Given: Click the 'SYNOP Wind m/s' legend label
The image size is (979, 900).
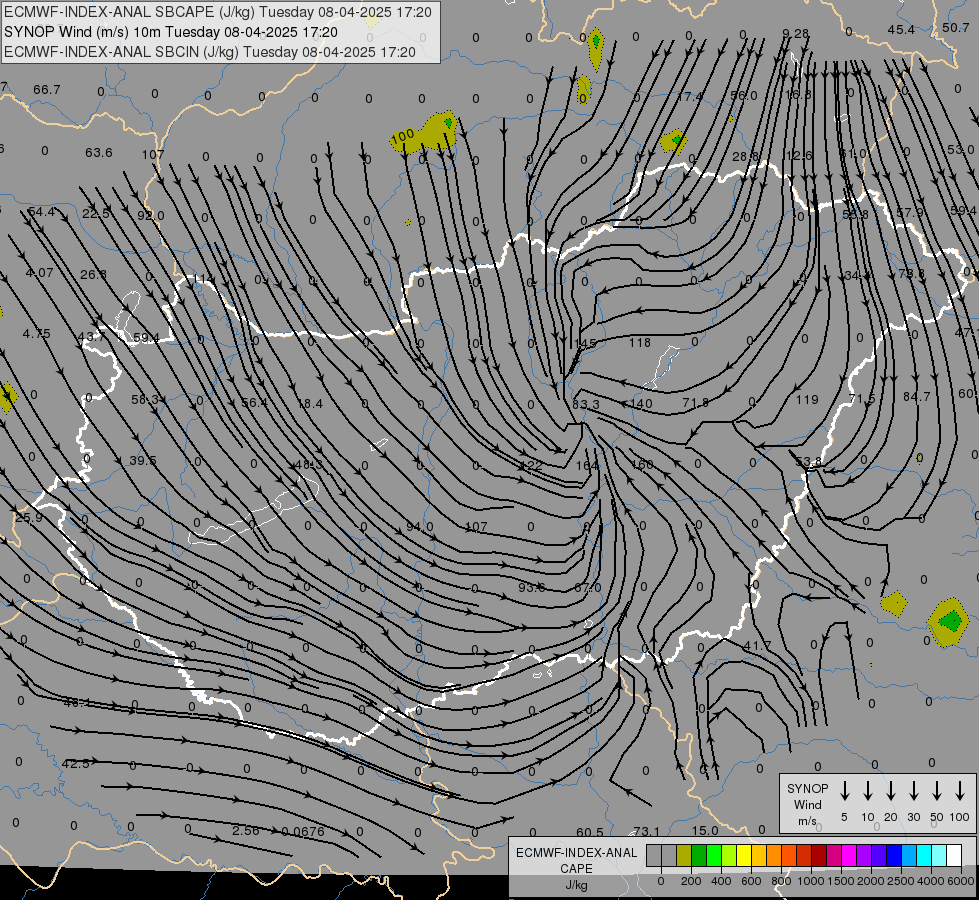Looking at the screenshot, I should click(x=807, y=804).
